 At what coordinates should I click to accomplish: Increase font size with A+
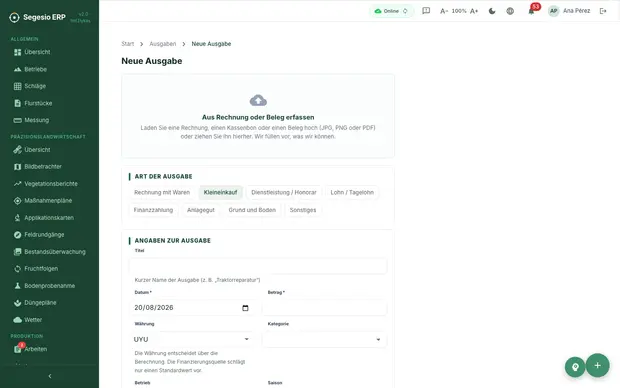[474, 11]
